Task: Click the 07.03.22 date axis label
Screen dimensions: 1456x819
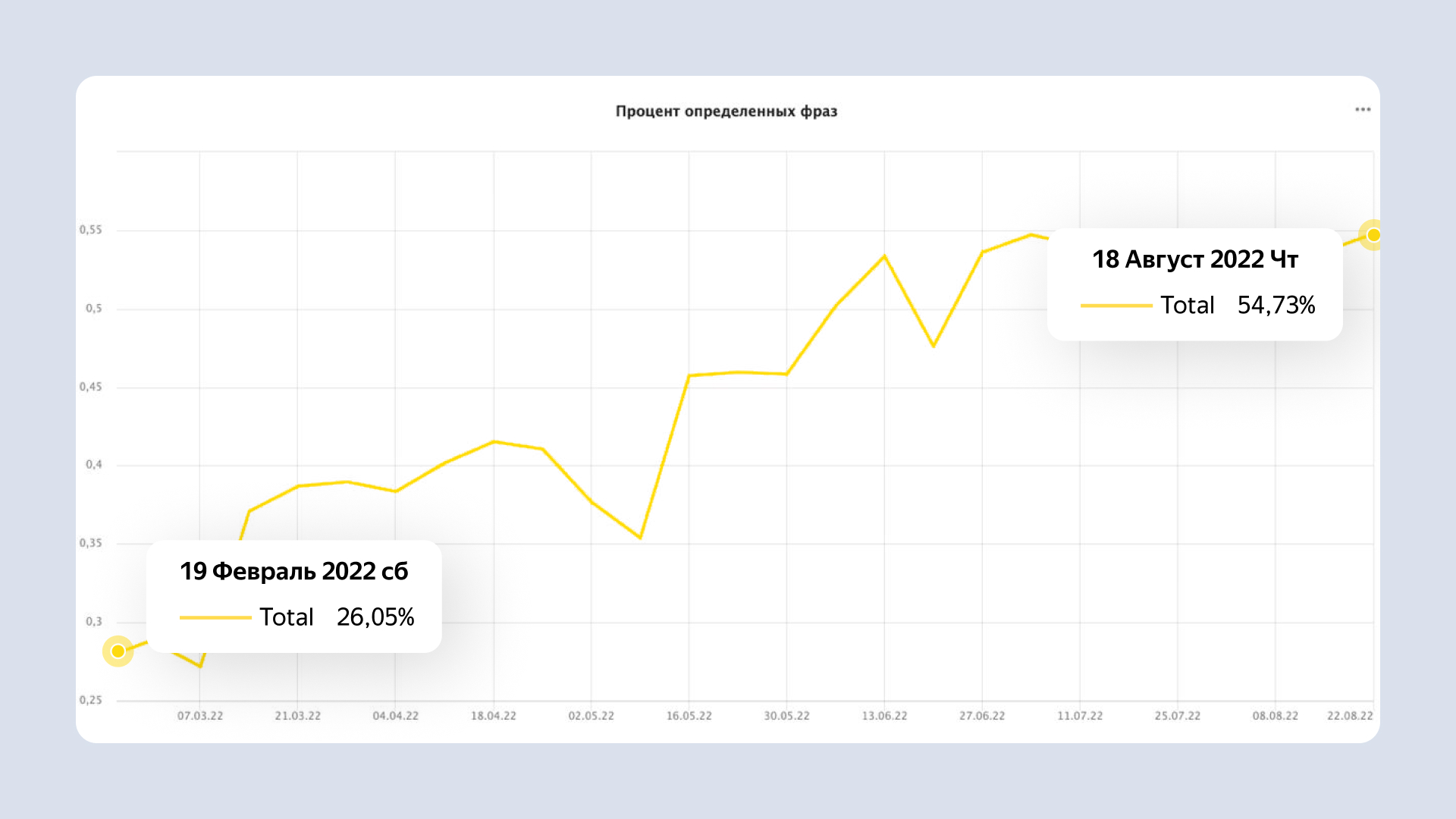Action: click(200, 716)
